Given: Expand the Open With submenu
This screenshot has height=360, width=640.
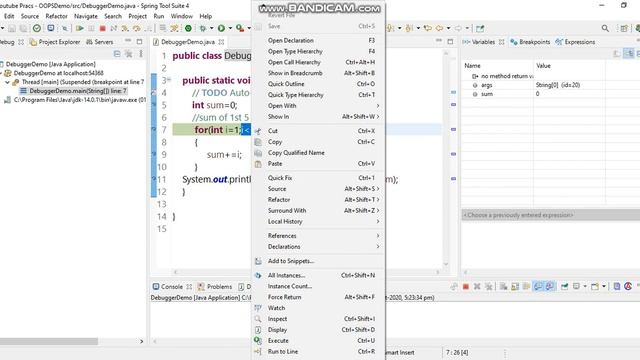Looking at the screenshot, I should tap(318, 106).
